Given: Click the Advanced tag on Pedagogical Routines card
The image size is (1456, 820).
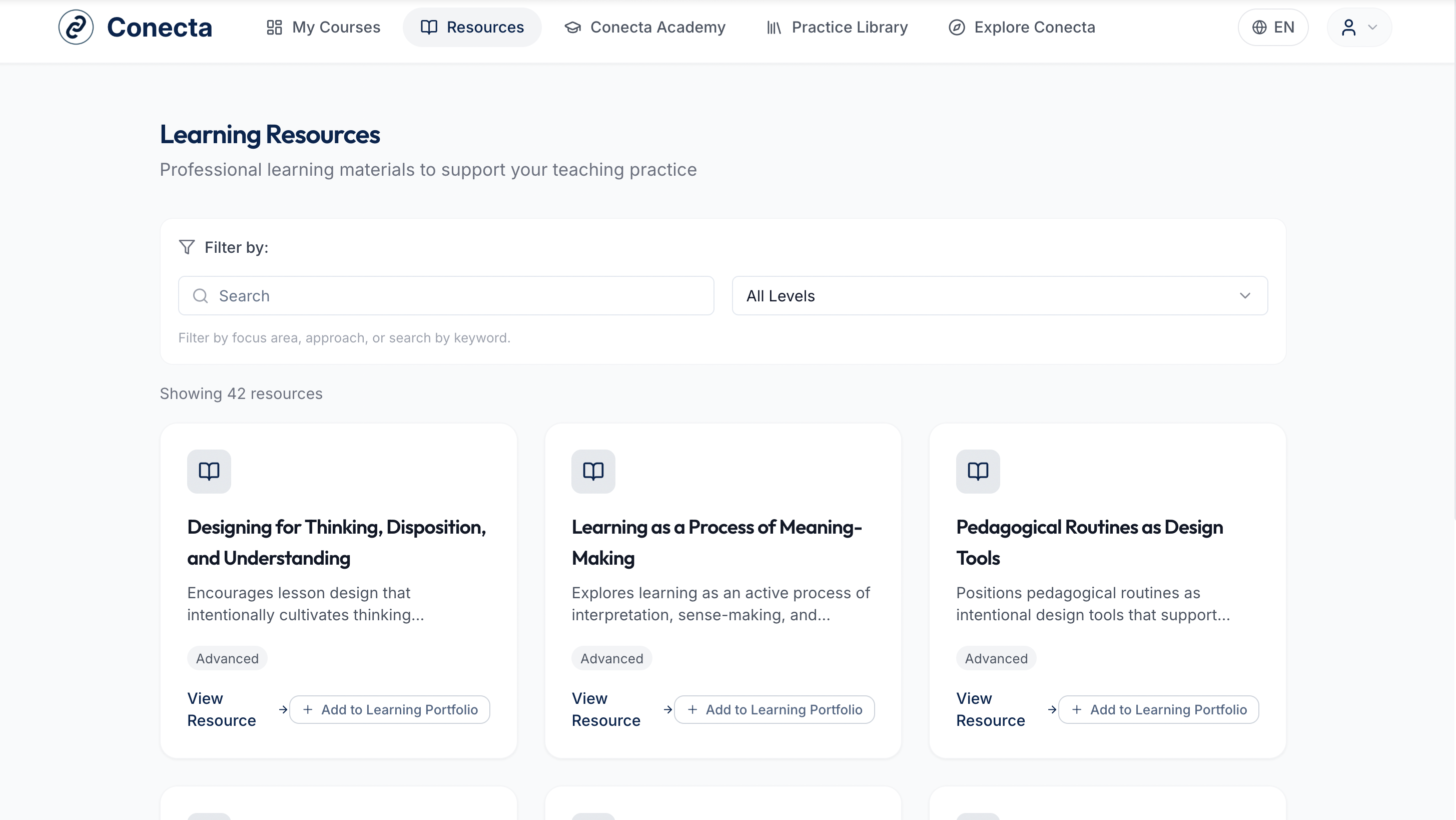Looking at the screenshot, I should click(x=996, y=658).
